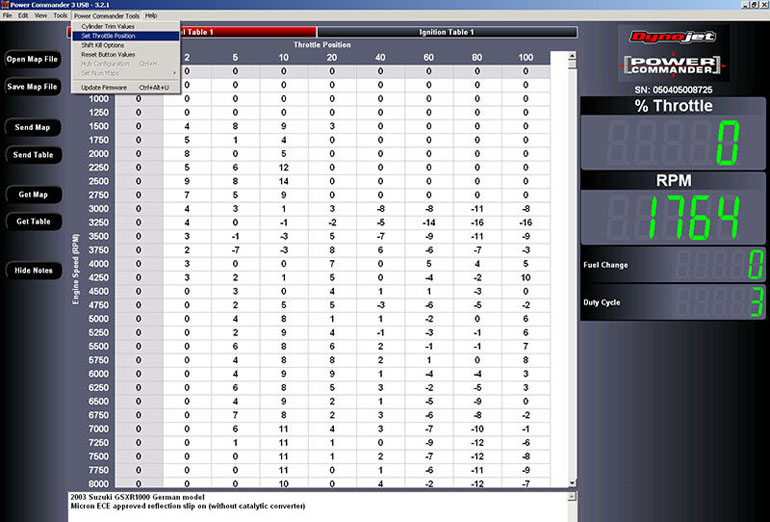
Task: Click the app icon in the title bar
Action: pyautogui.click(x=5, y=5)
